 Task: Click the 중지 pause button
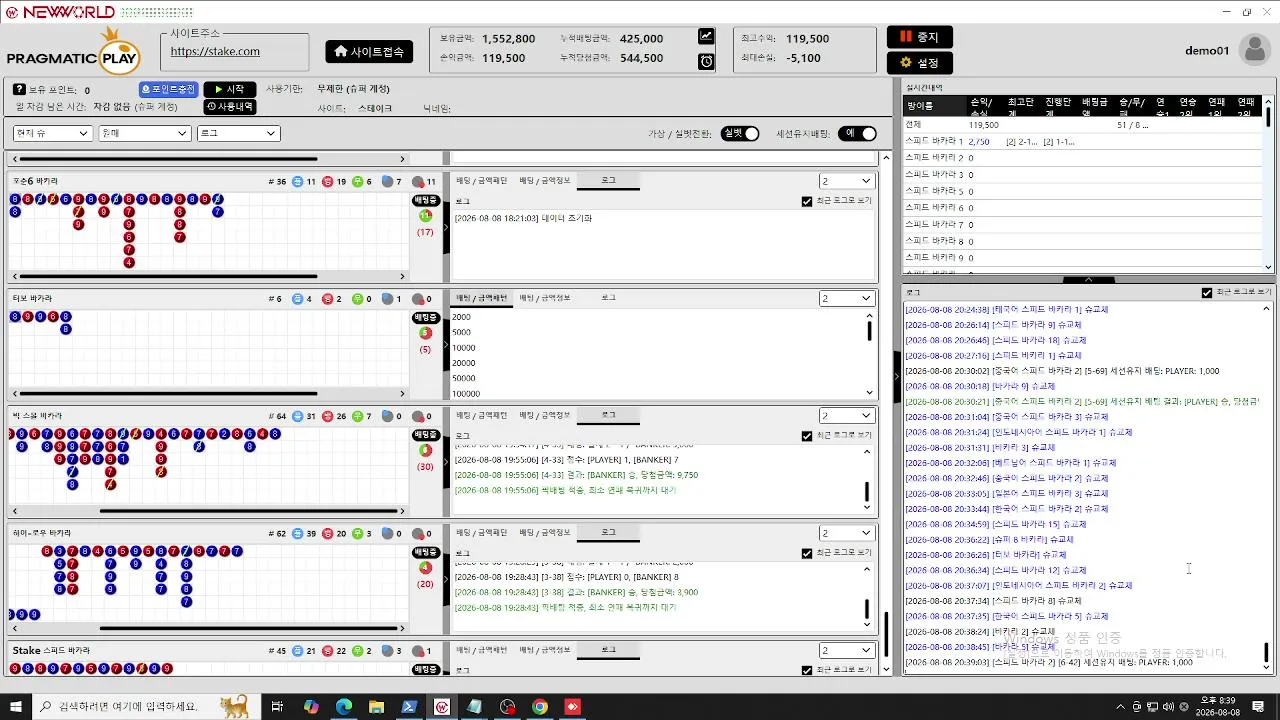(x=919, y=36)
